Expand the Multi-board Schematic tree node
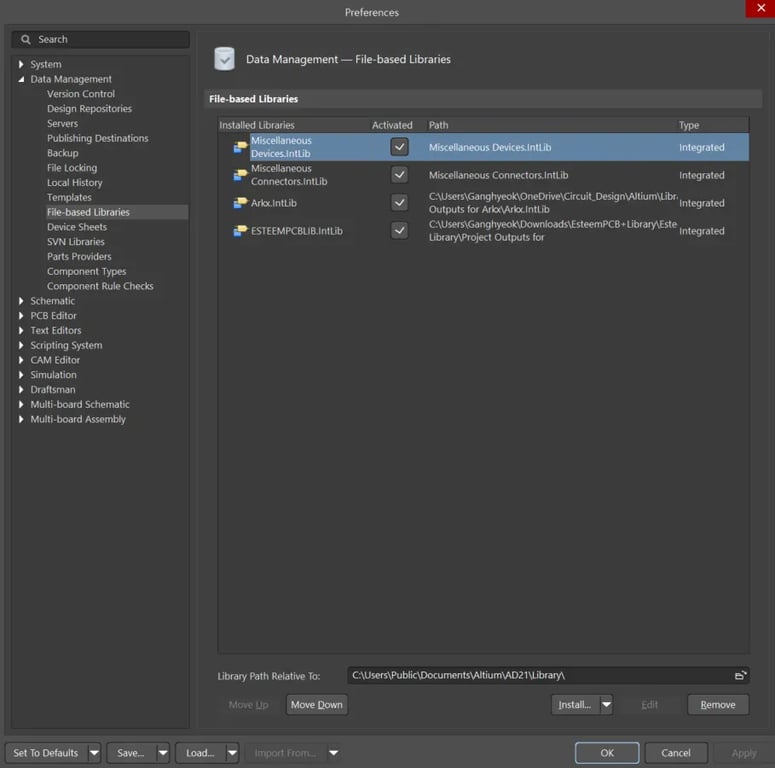Image resolution: width=775 pixels, height=768 pixels. tap(21, 405)
